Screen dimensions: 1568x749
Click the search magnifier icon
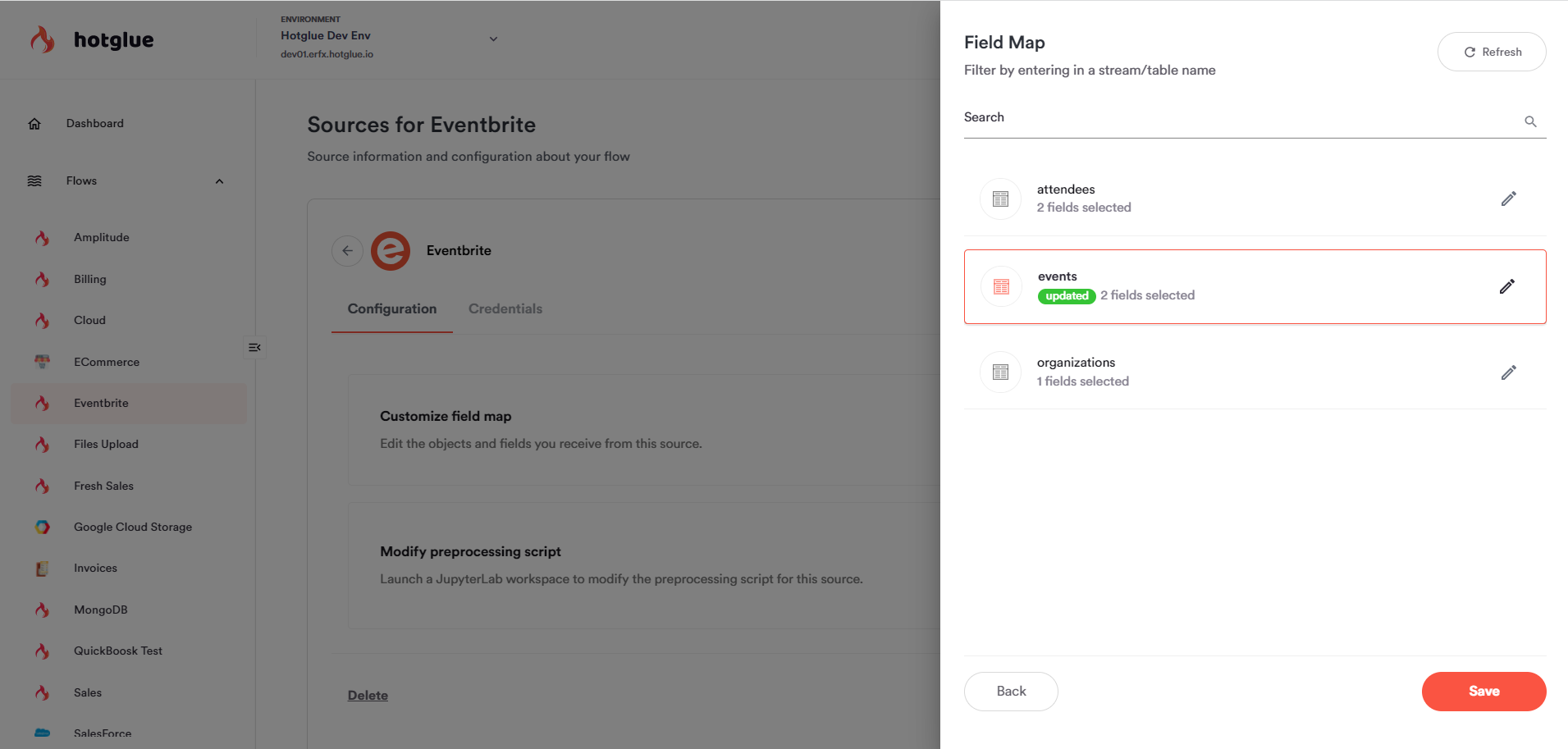pos(1530,121)
